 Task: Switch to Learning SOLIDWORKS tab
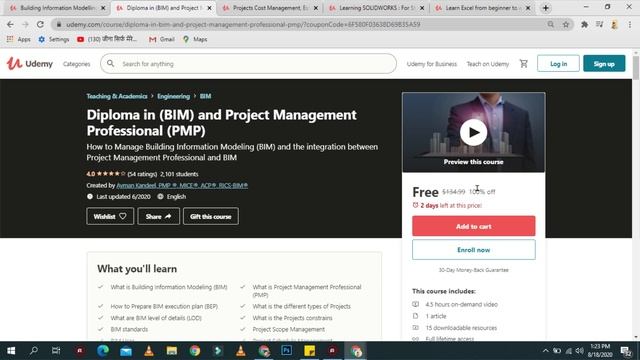[376, 8]
